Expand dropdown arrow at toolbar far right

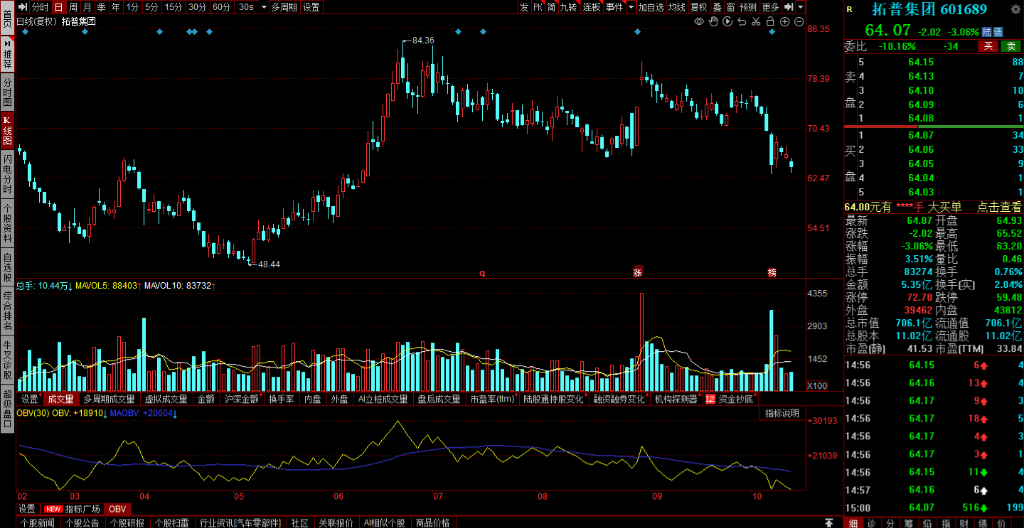[801, 6]
